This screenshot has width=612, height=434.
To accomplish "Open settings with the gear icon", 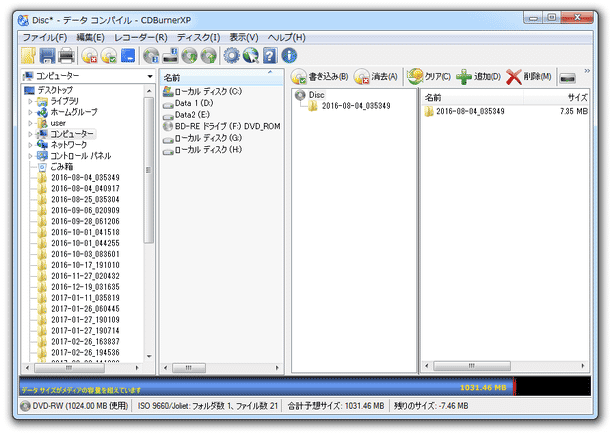I will point(231,56).
